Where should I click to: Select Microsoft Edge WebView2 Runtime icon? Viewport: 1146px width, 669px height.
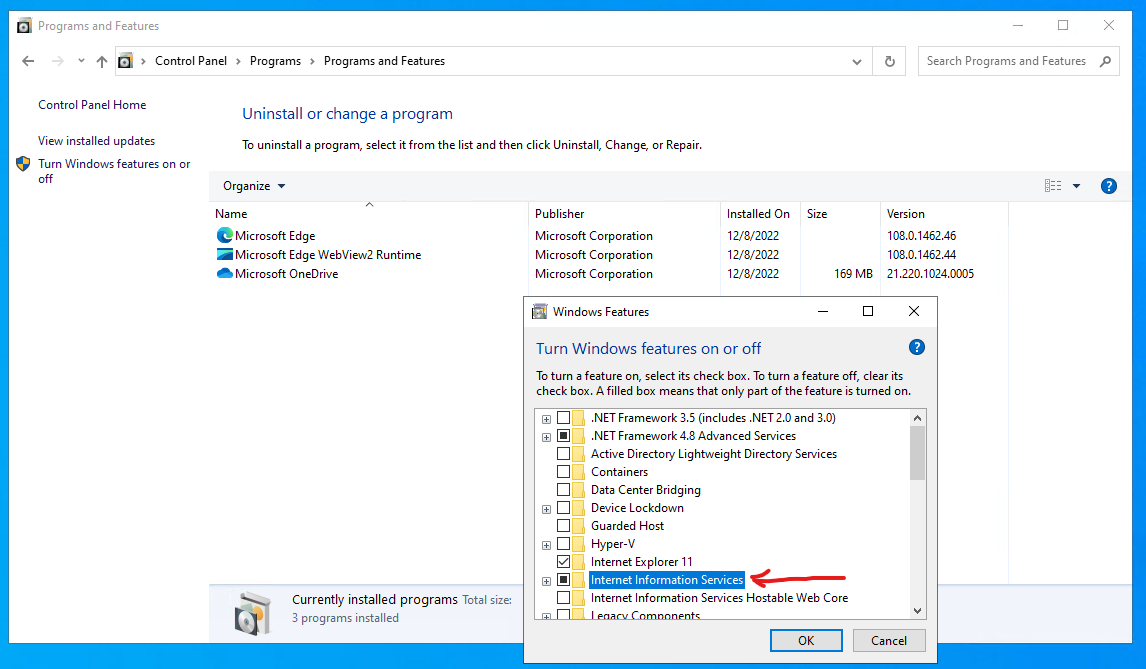pos(224,254)
